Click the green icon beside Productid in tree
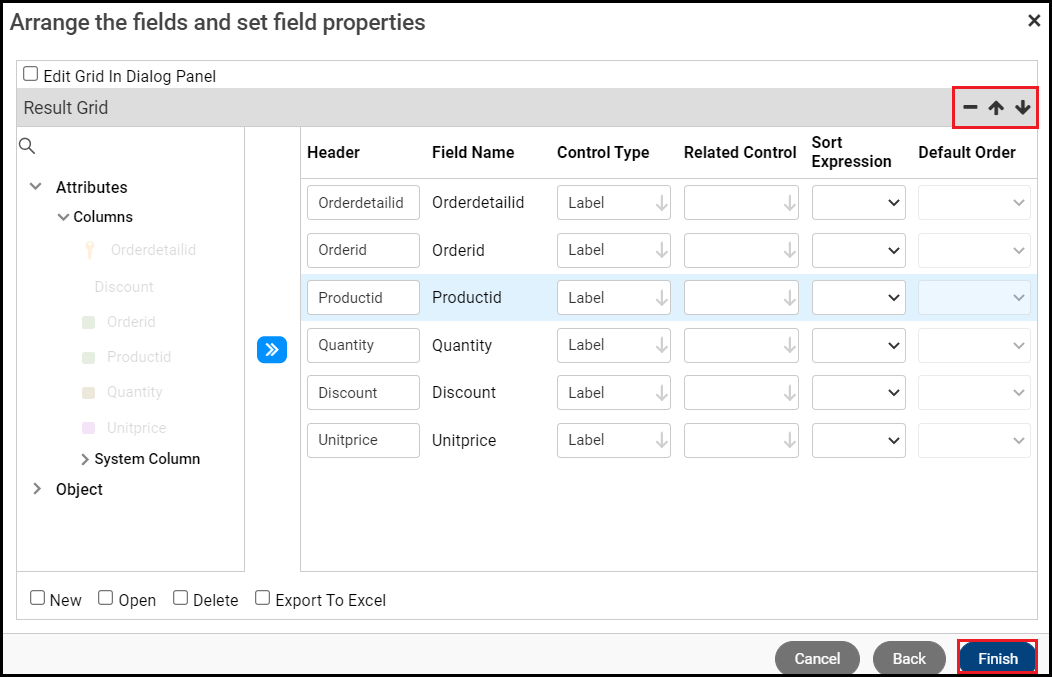This screenshot has height=677, width=1052. [88, 357]
